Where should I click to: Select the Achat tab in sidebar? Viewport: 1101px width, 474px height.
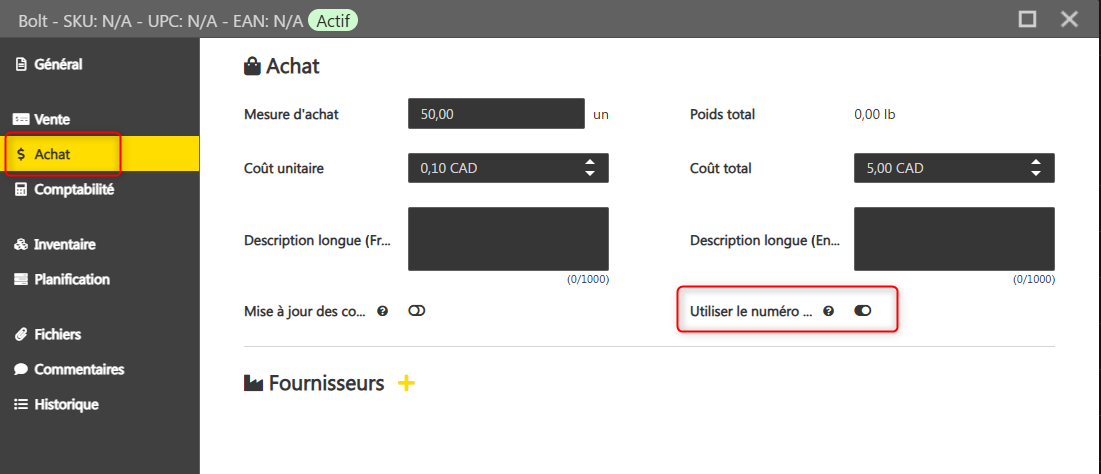pos(52,154)
